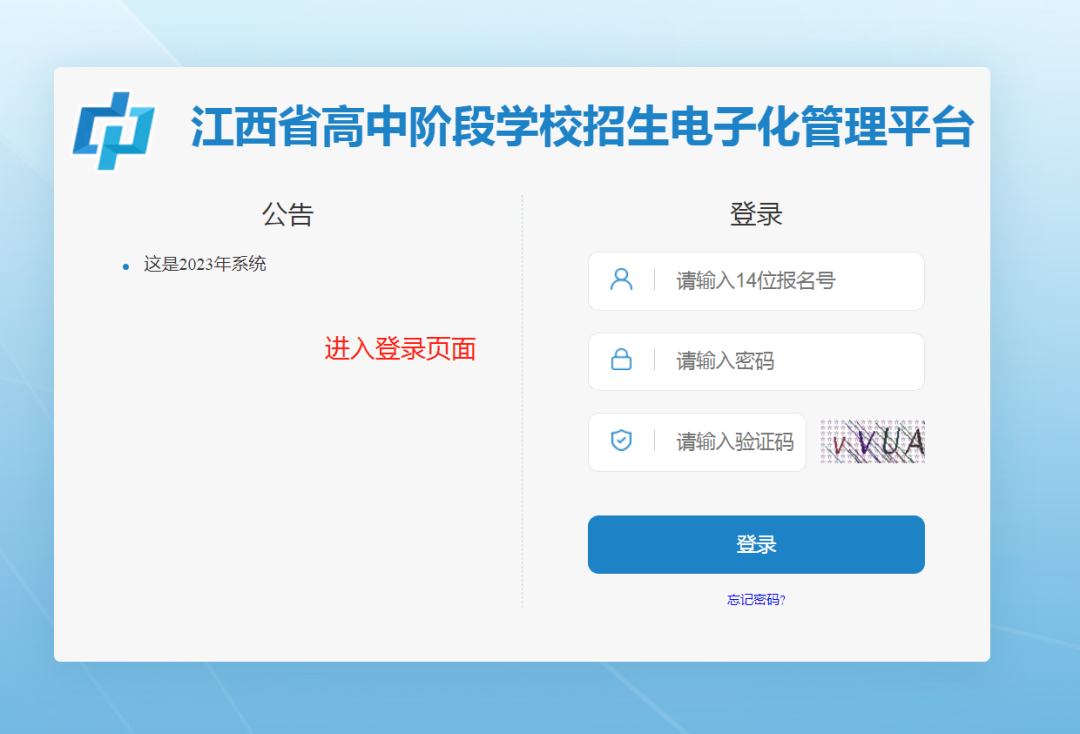This screenshot has height=734, width=1080.
Task: Click the 江西省高中阶段学校招生电子化管理平台 title
Action: 582,128
